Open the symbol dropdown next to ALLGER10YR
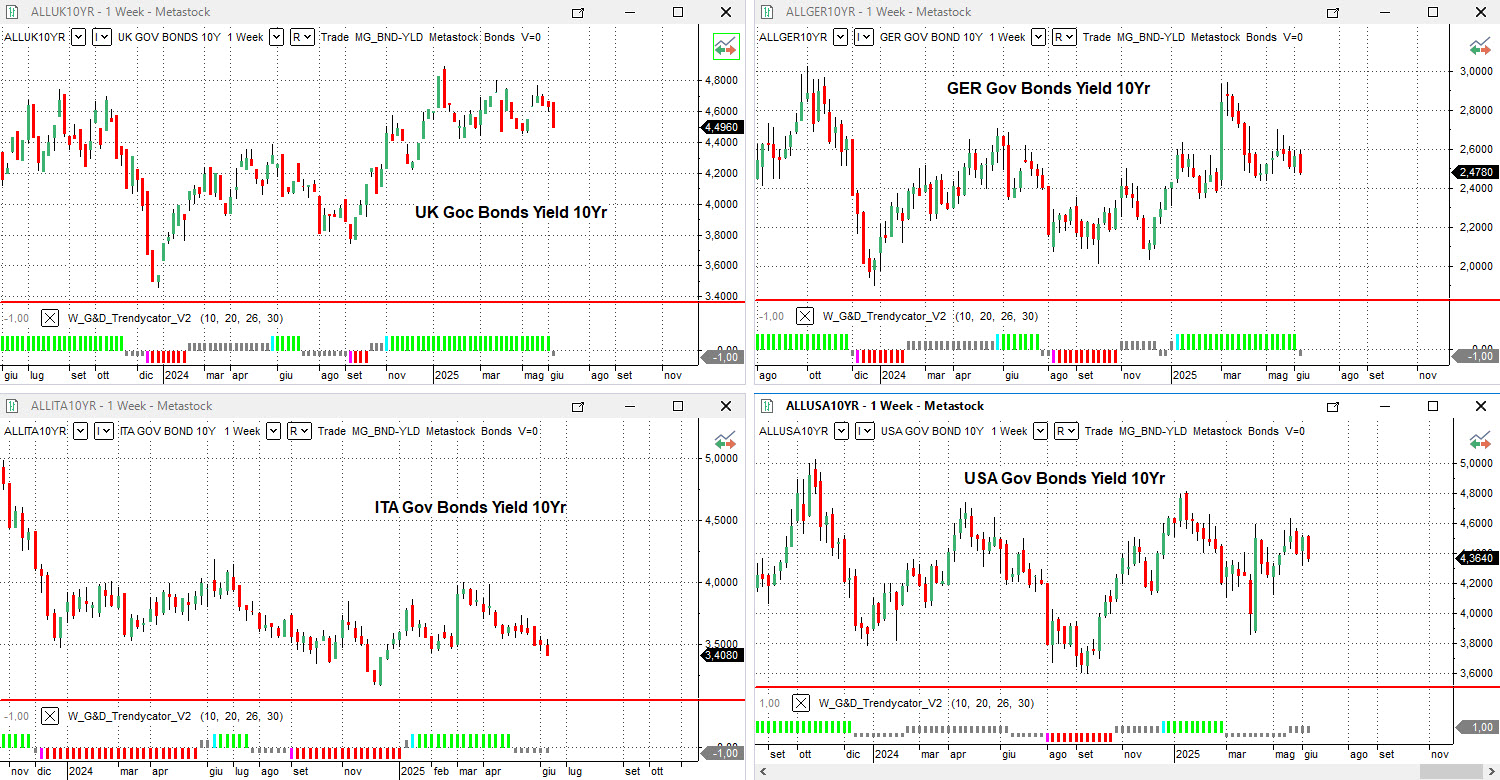Viewport: 1500px width, 780px height. (x=841, y=37)
